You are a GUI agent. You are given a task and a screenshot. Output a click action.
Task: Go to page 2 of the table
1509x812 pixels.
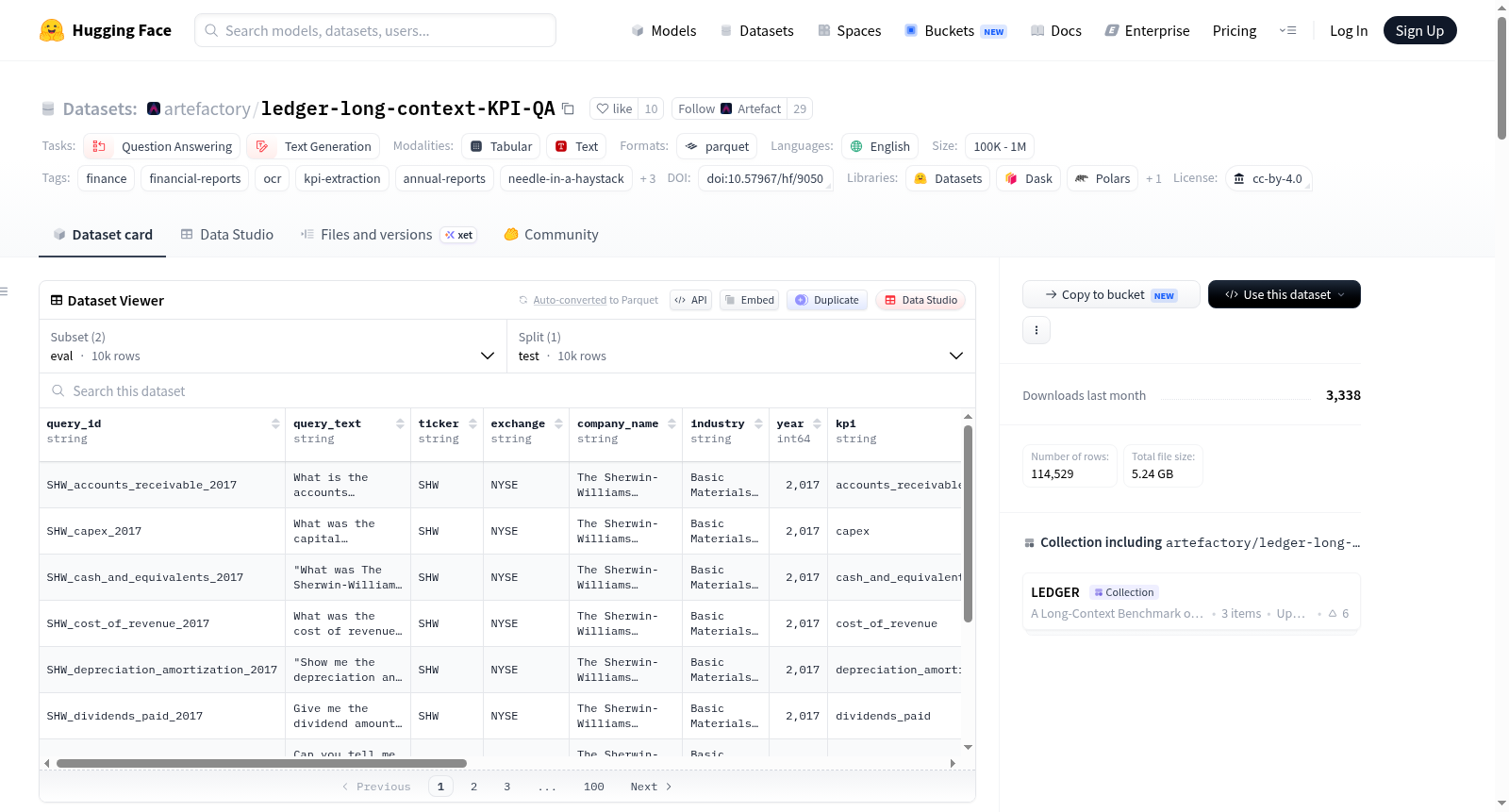click(473, 787)
